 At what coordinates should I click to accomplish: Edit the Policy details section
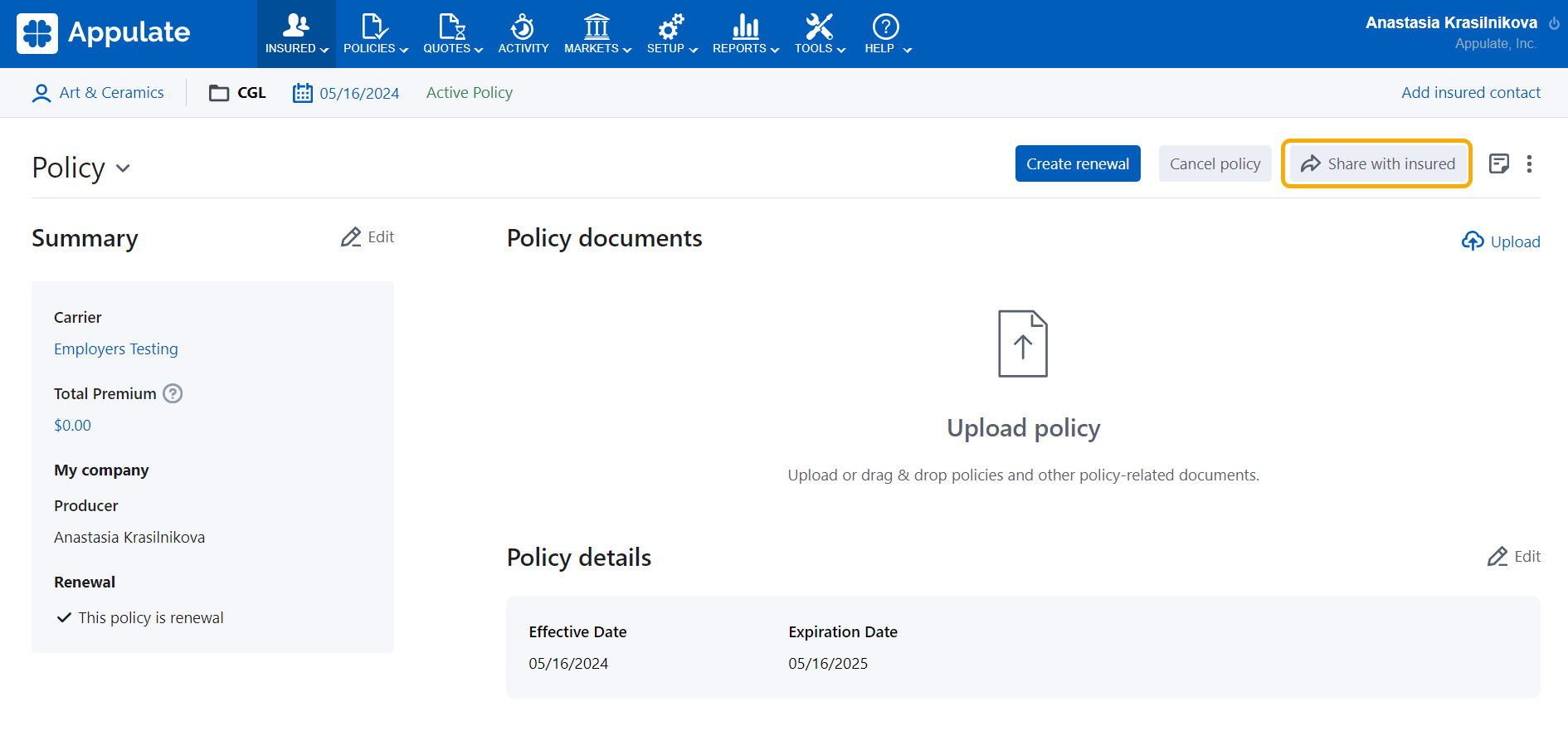[1513, 556]
